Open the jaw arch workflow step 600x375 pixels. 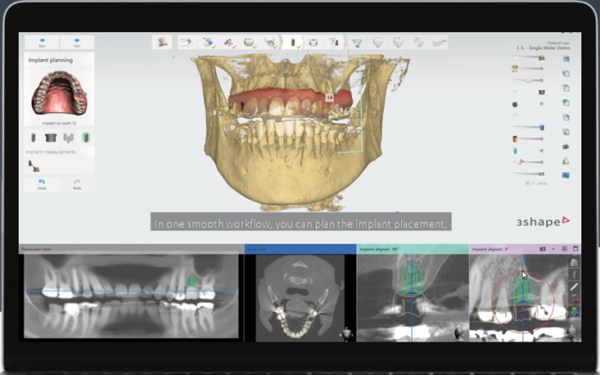click(x=271, y=42)
